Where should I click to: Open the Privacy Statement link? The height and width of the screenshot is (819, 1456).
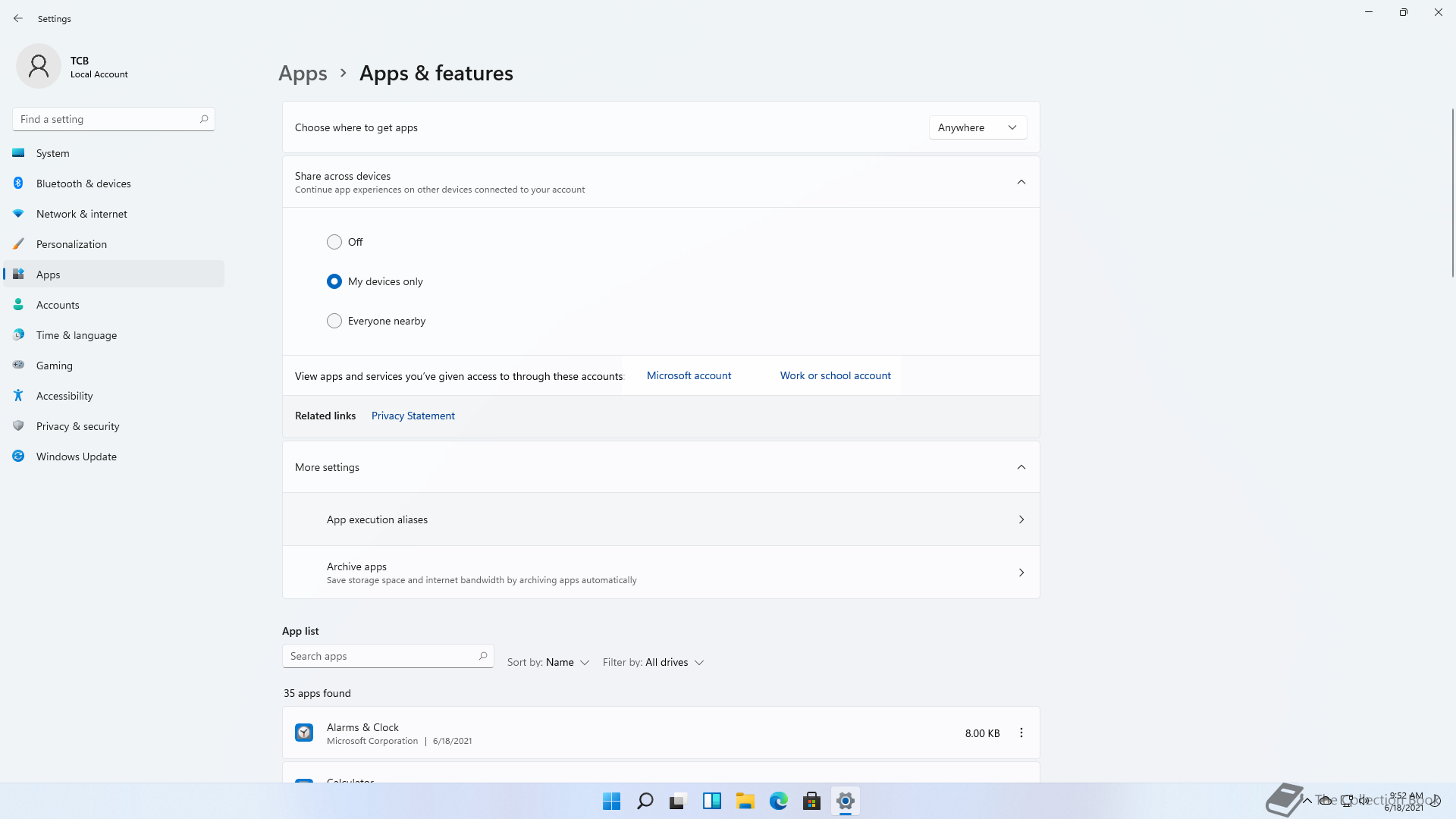click(413, 416)
